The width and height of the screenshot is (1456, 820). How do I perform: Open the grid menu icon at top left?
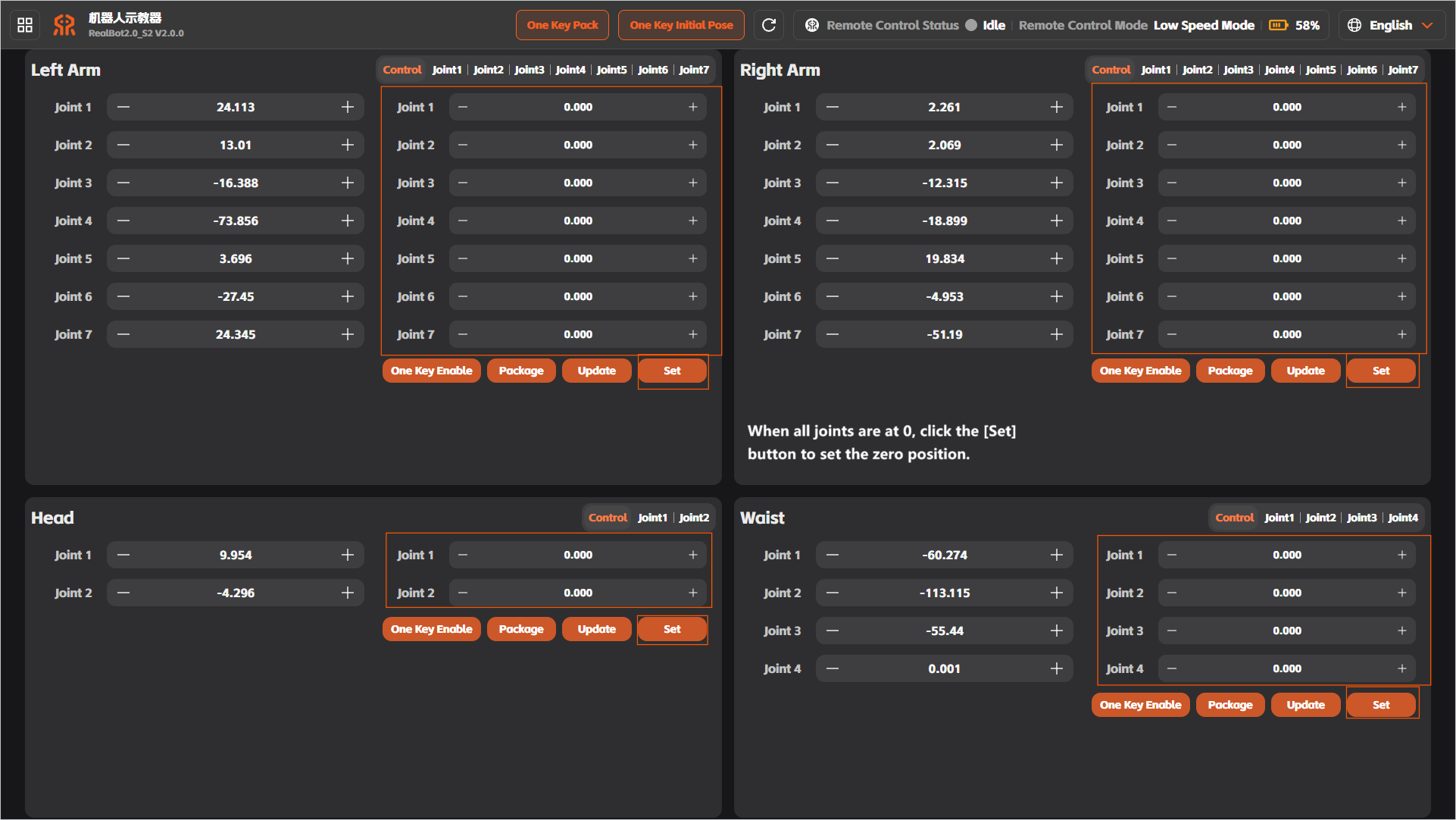(25, 25)
